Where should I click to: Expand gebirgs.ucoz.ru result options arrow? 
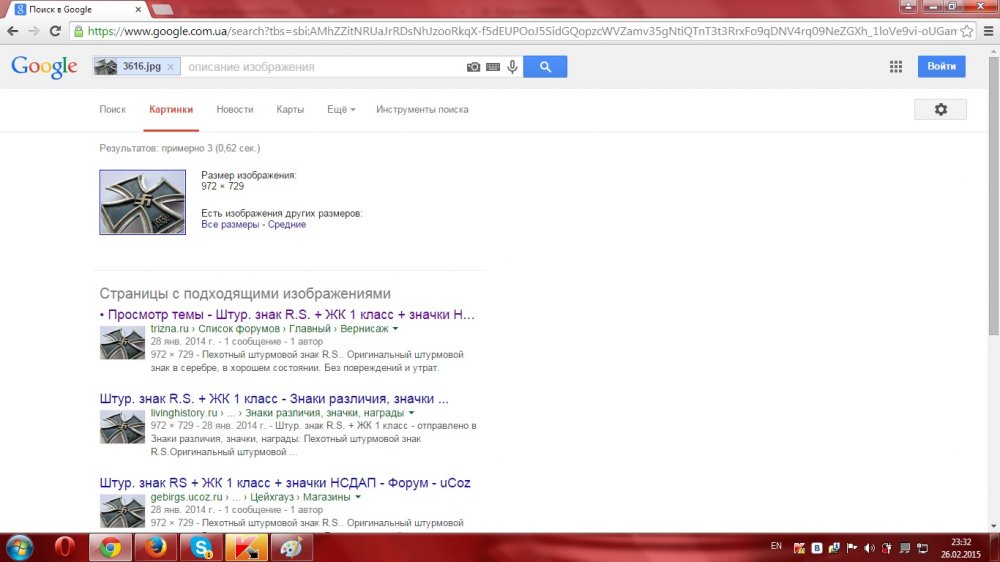(358, 498)
